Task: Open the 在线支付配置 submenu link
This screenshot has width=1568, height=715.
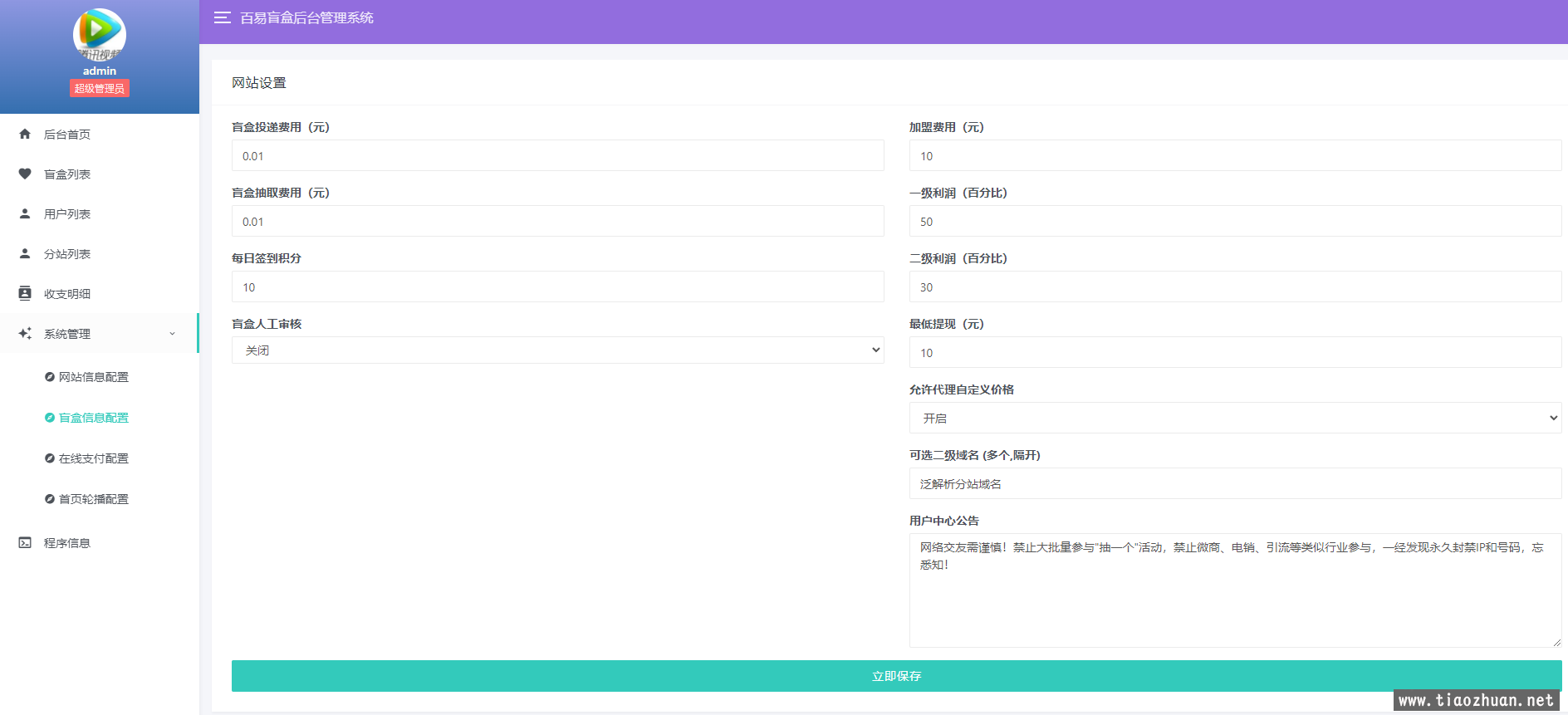Action: [x=93, y=458]
